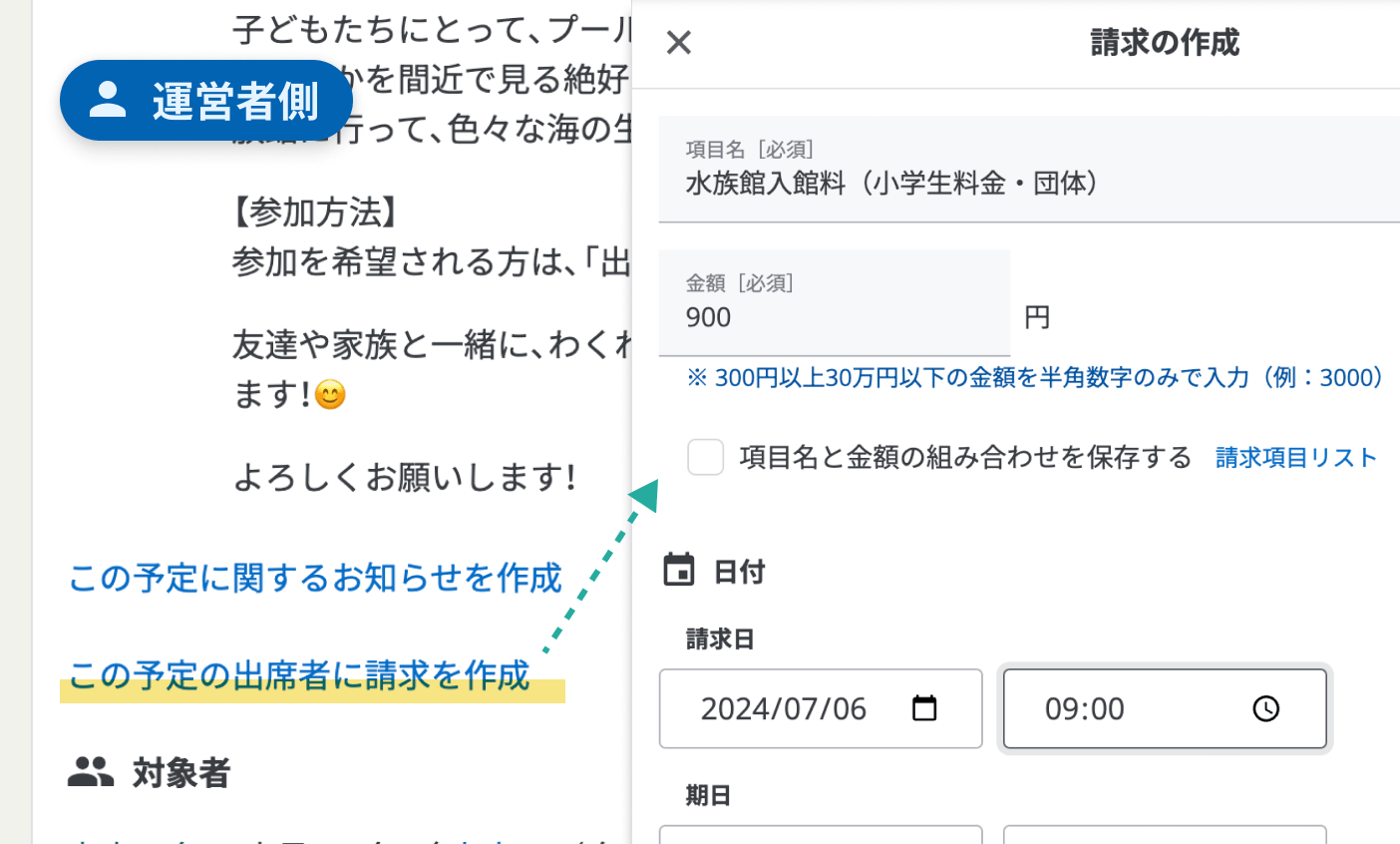
Task: Open the 請求項目リスト link
Action: [1295, 458]
